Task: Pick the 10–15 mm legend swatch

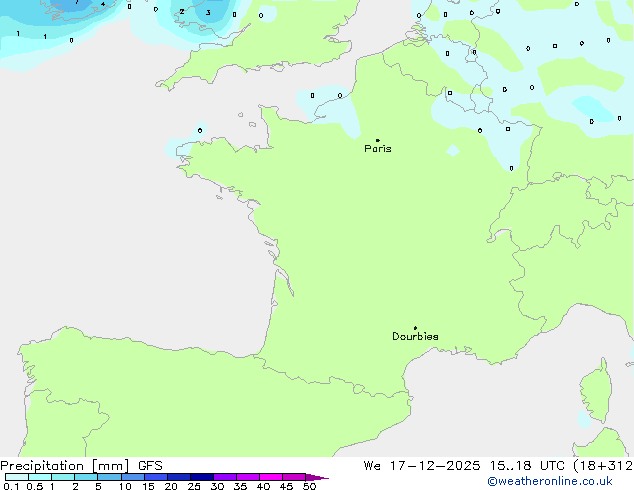Action: pos(133,477)
